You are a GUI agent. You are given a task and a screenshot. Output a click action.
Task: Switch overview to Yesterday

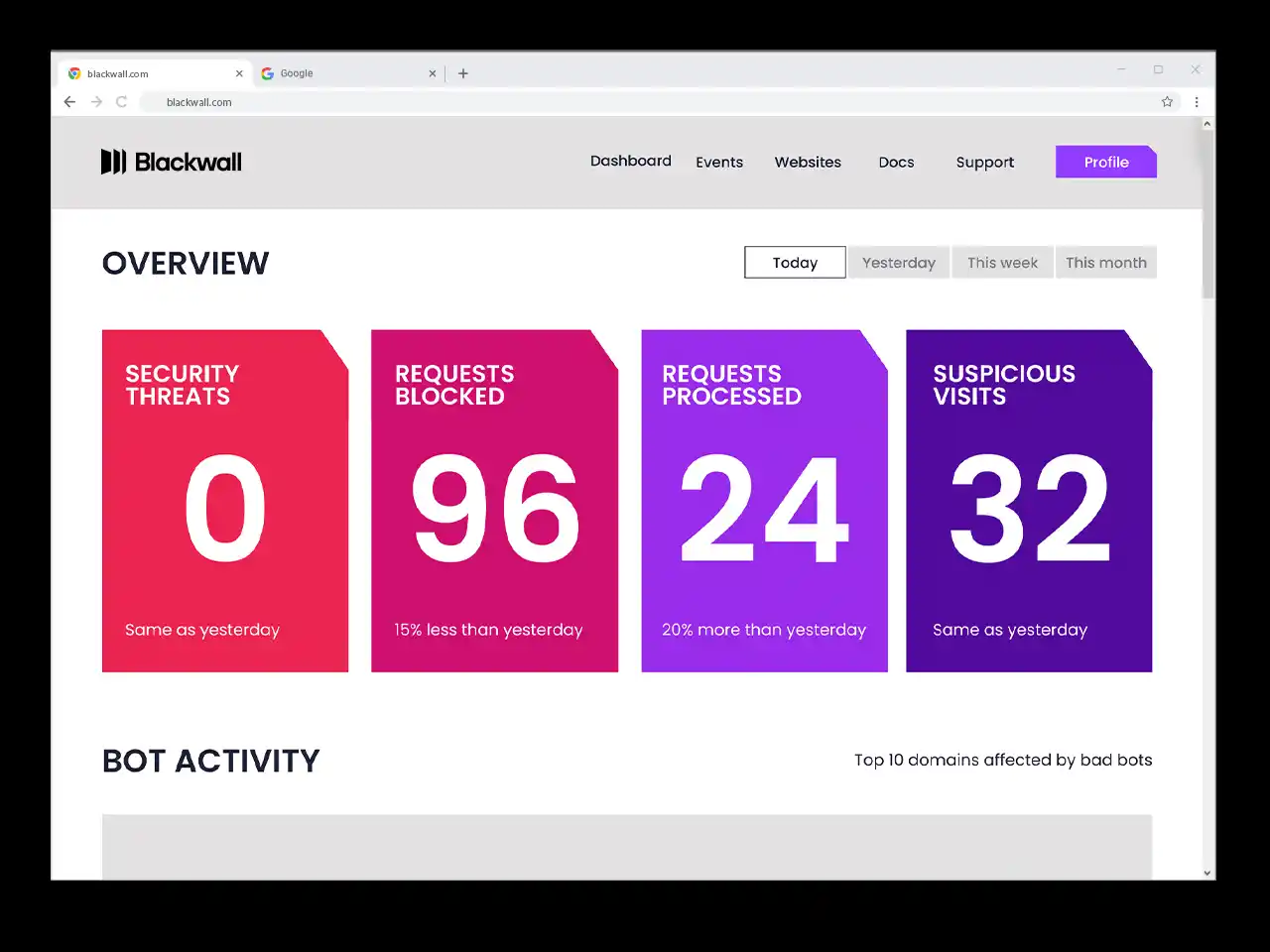pos(899,263)
